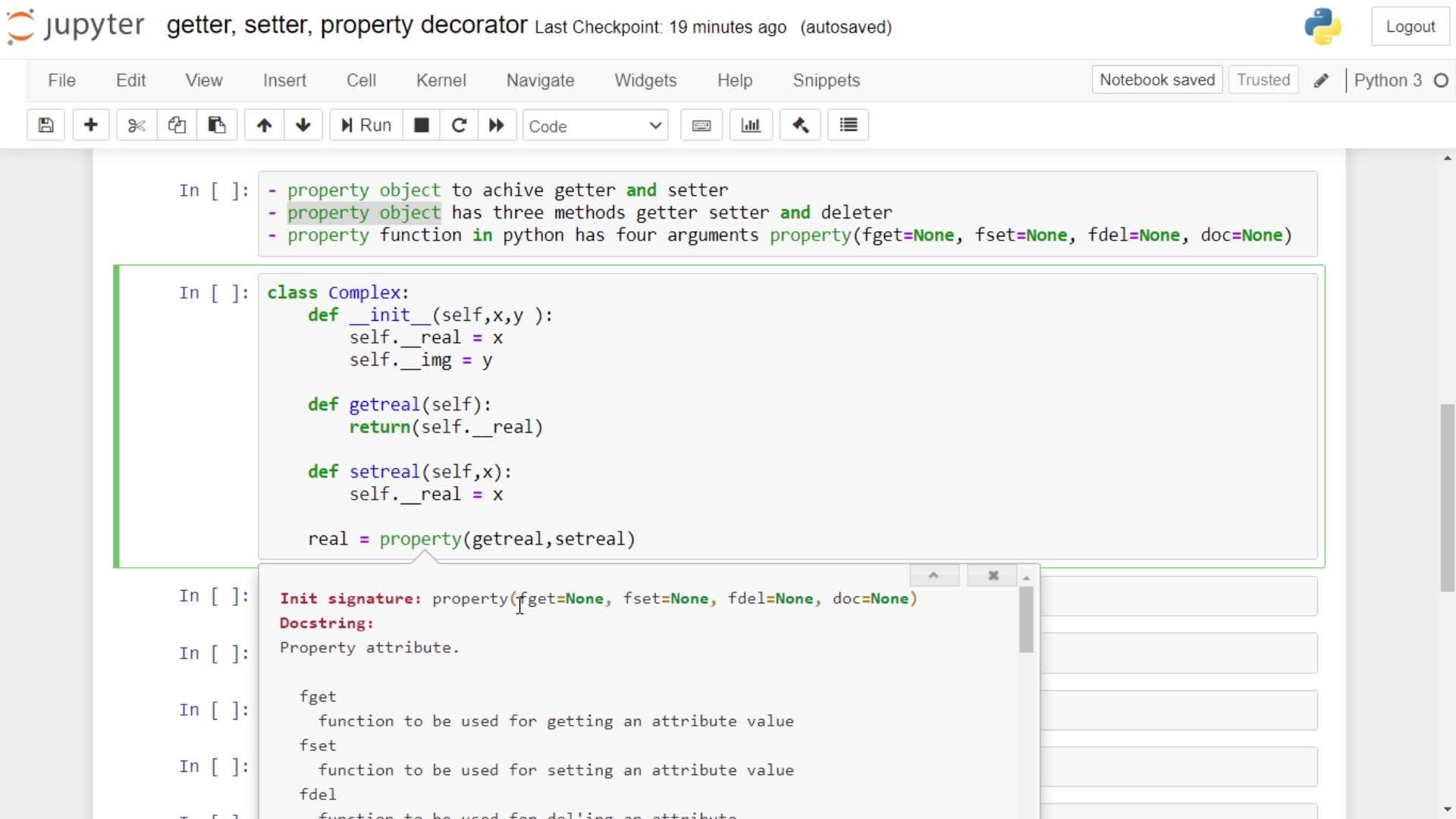Screen dimensions: 1456x819
Task: Click the empty cell below Complex class
Action: 1179,596
